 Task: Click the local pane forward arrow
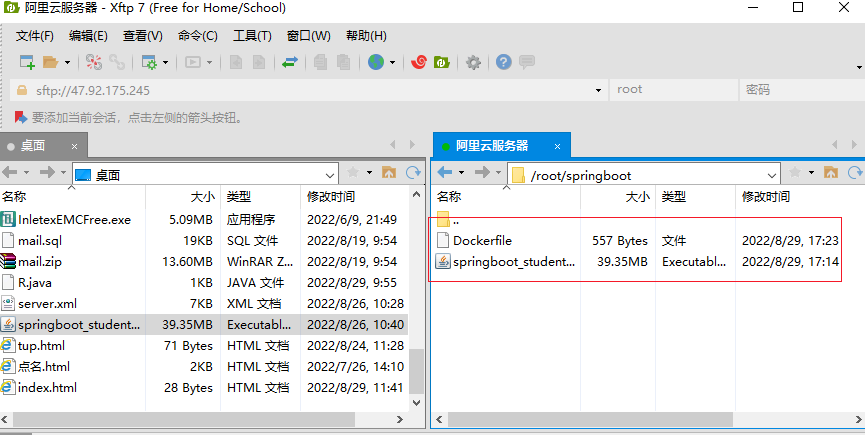point(47,173)
